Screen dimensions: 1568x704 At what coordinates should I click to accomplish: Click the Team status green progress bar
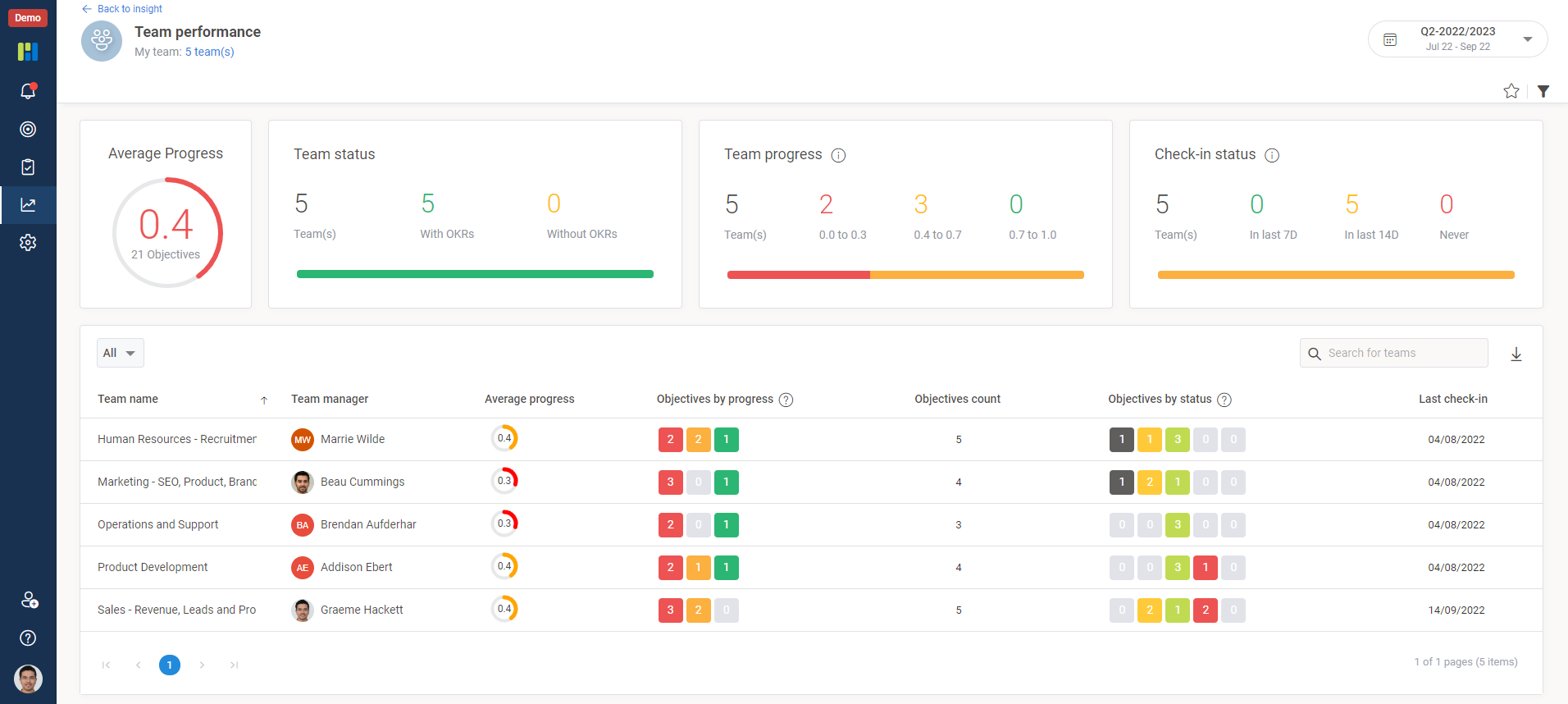tap(475, 274)
